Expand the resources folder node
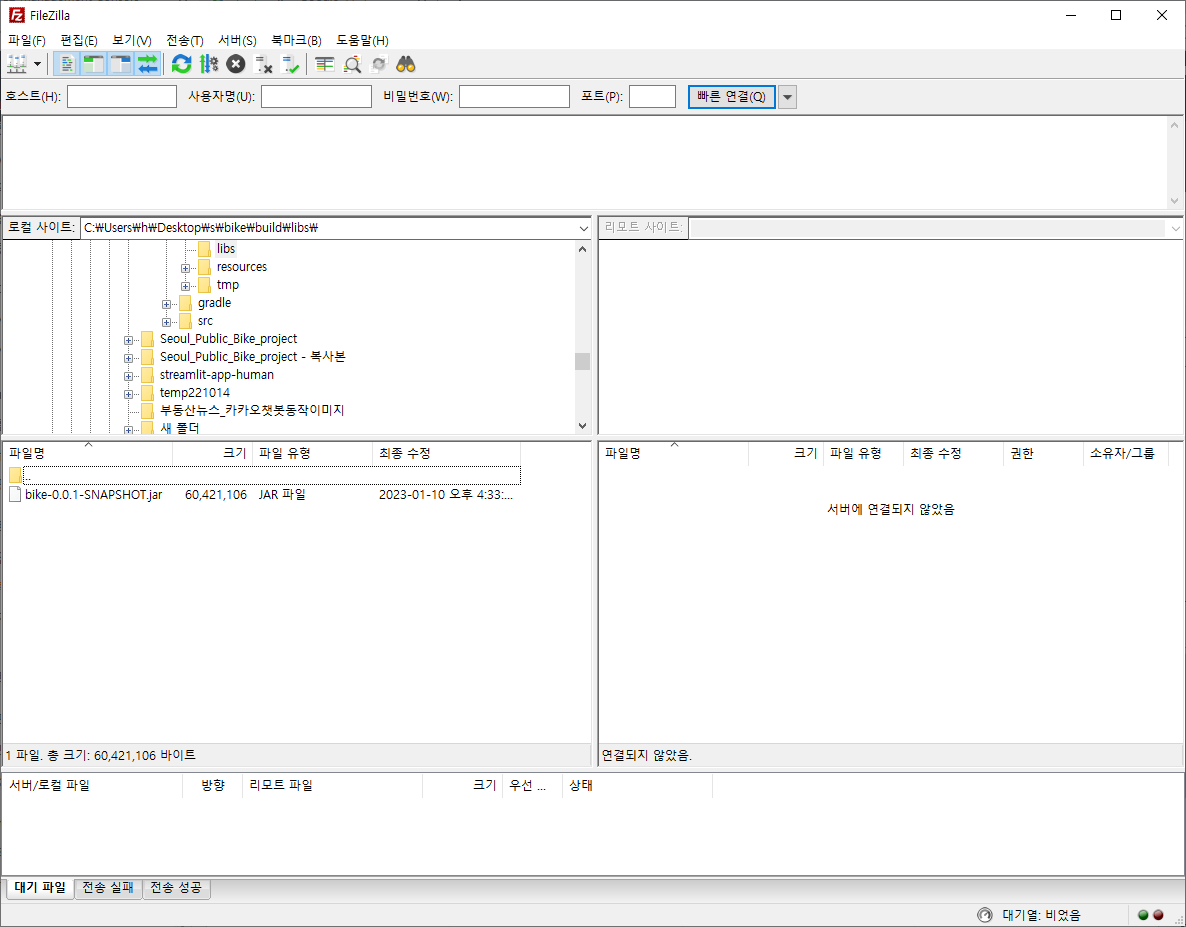Screen dimensions: 1186x927 [x=185, y=268]
